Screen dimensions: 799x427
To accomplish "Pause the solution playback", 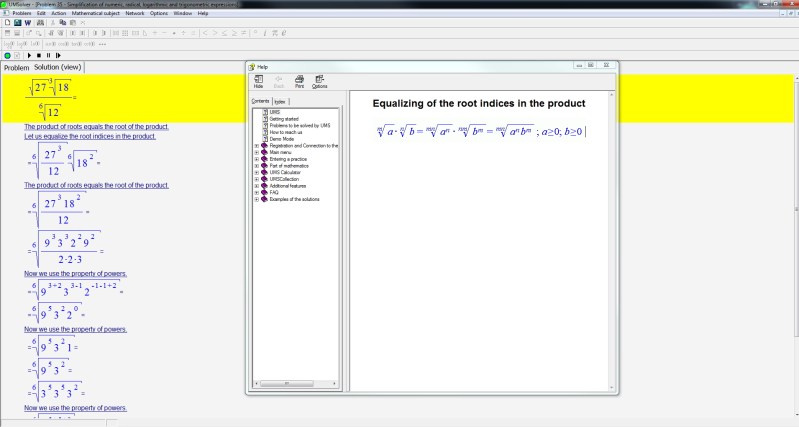I will point(48,56).
